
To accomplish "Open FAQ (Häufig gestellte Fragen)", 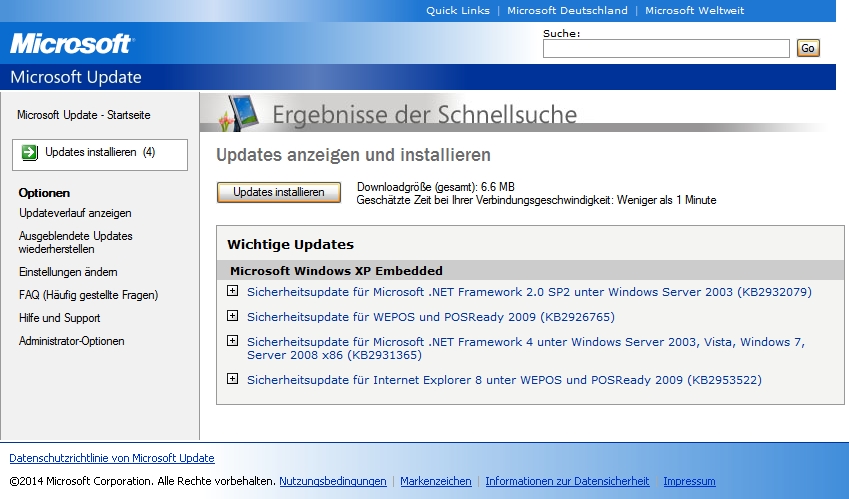I will 88,296.
